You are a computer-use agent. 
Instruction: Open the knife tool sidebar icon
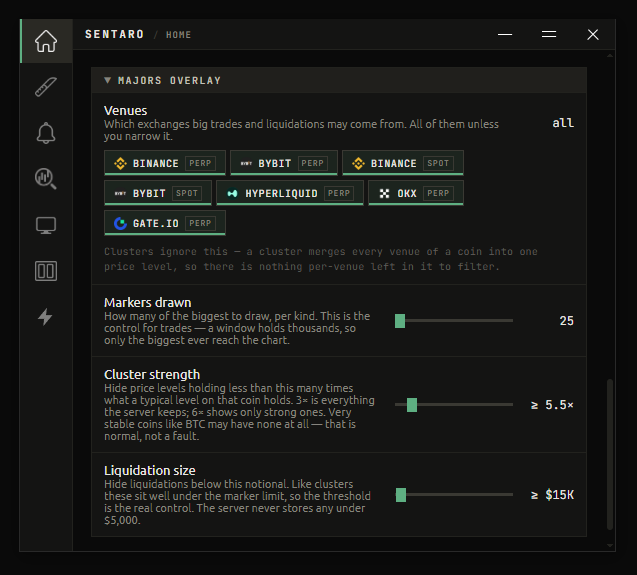pos(46,87)
